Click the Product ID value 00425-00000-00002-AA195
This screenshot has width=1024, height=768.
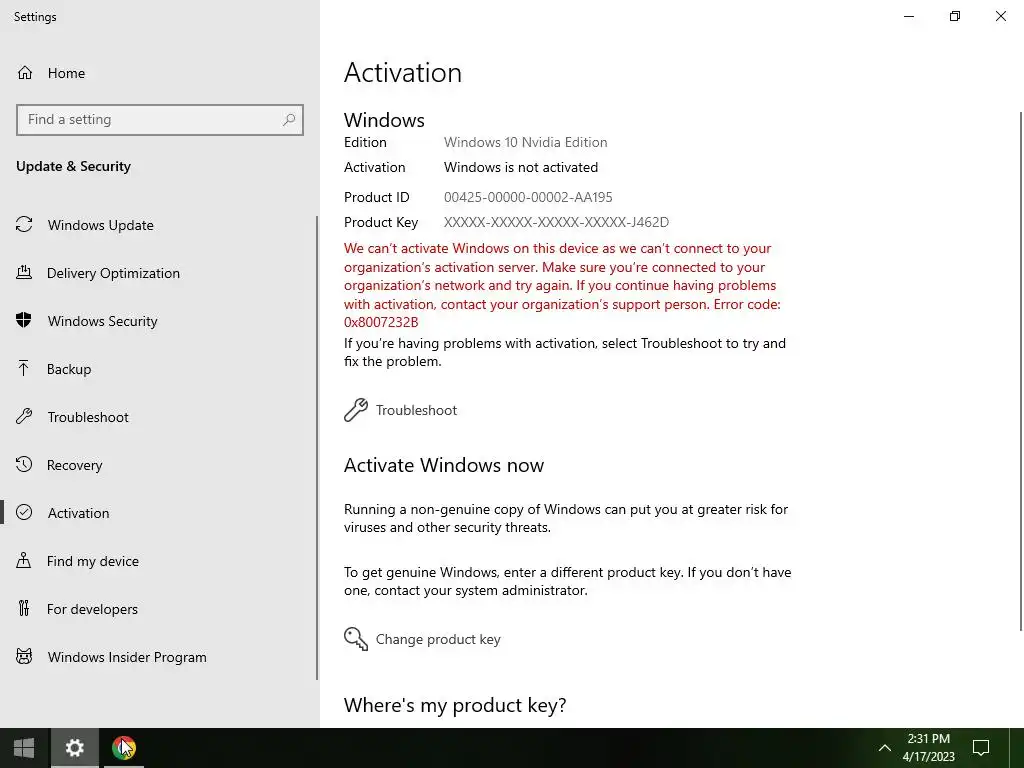click(x=528, y=197)
